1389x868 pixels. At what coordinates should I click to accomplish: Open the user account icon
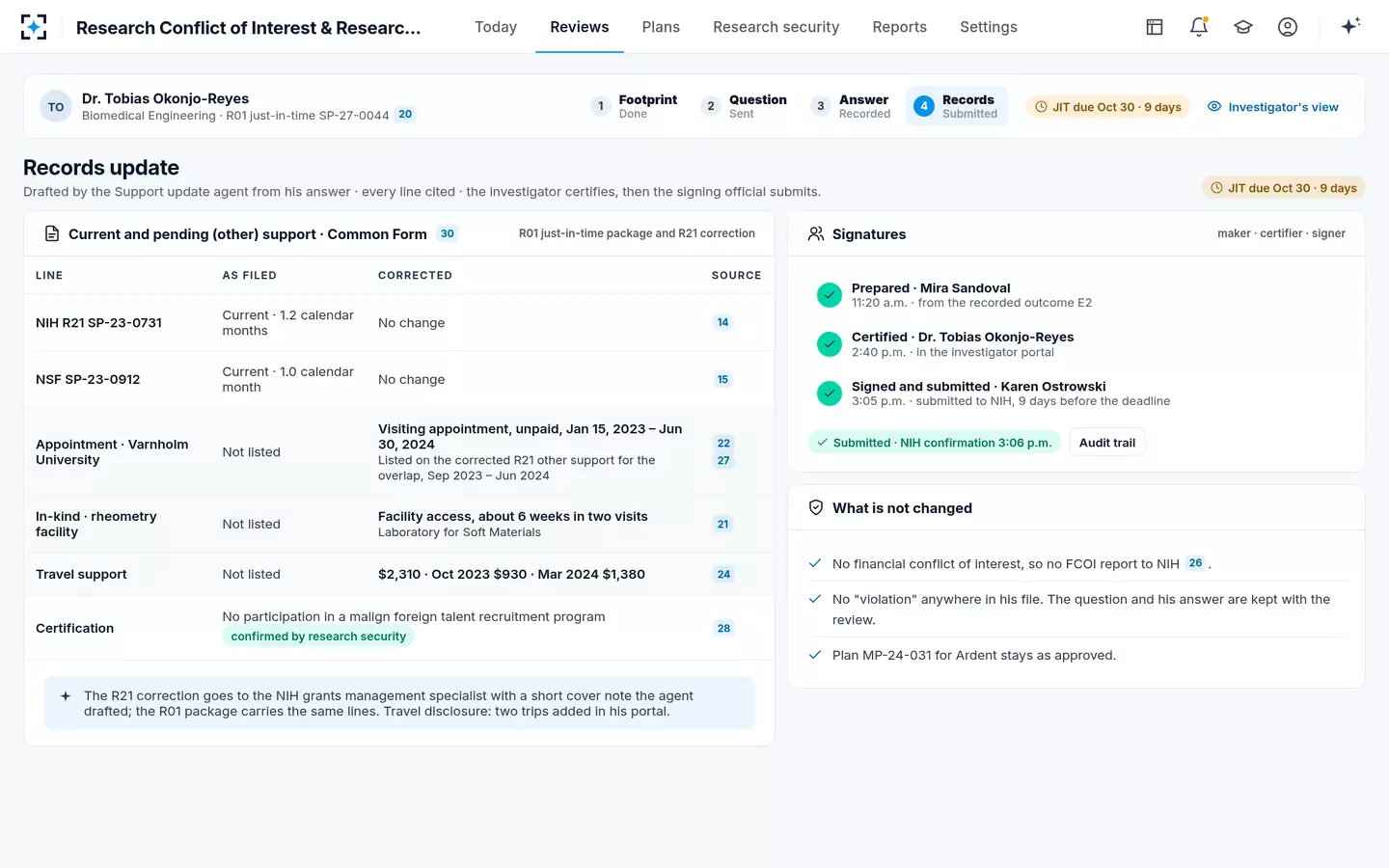click(1288, 27)
